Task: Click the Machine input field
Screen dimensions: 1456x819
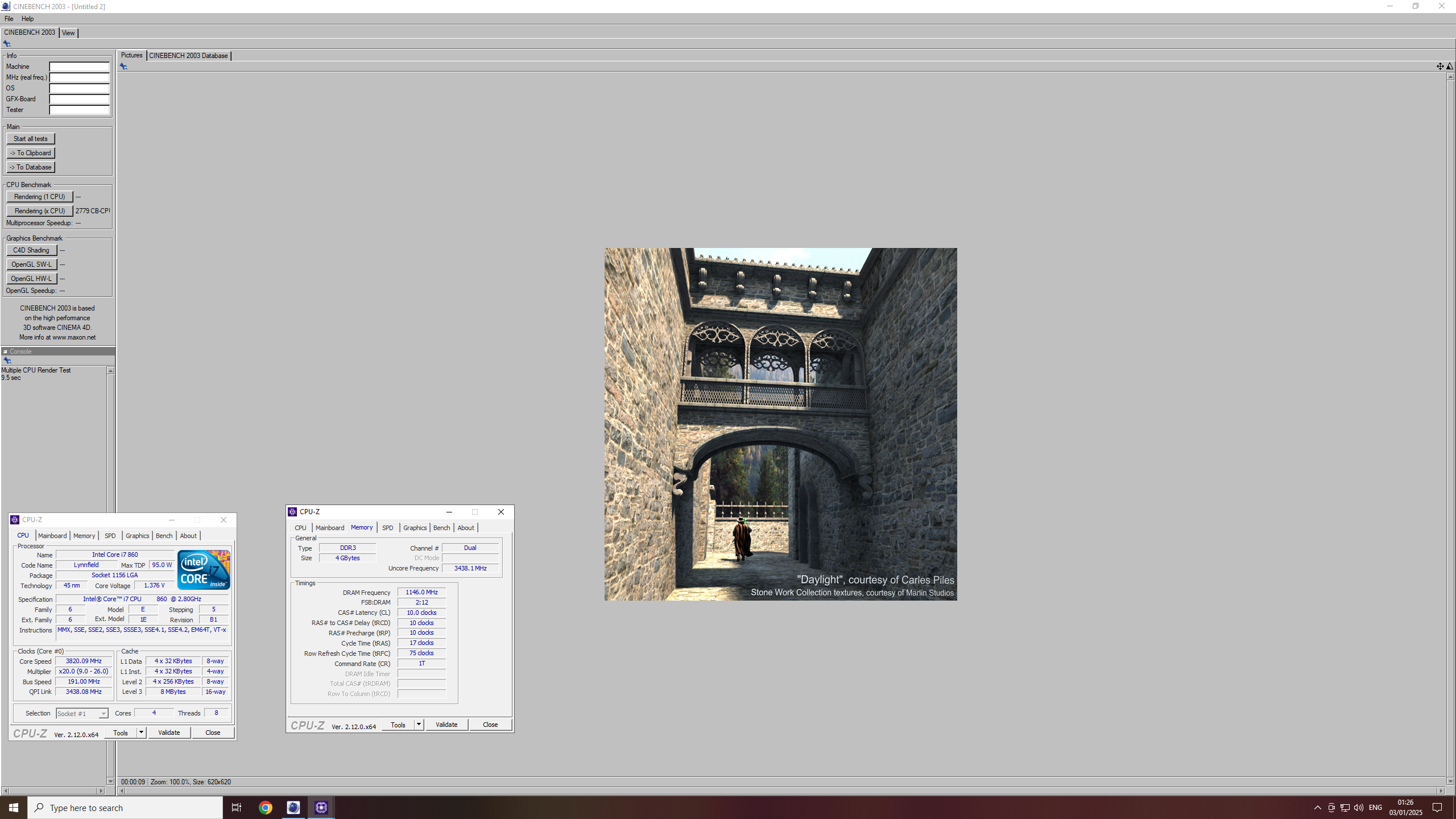Action: point(79,67)
